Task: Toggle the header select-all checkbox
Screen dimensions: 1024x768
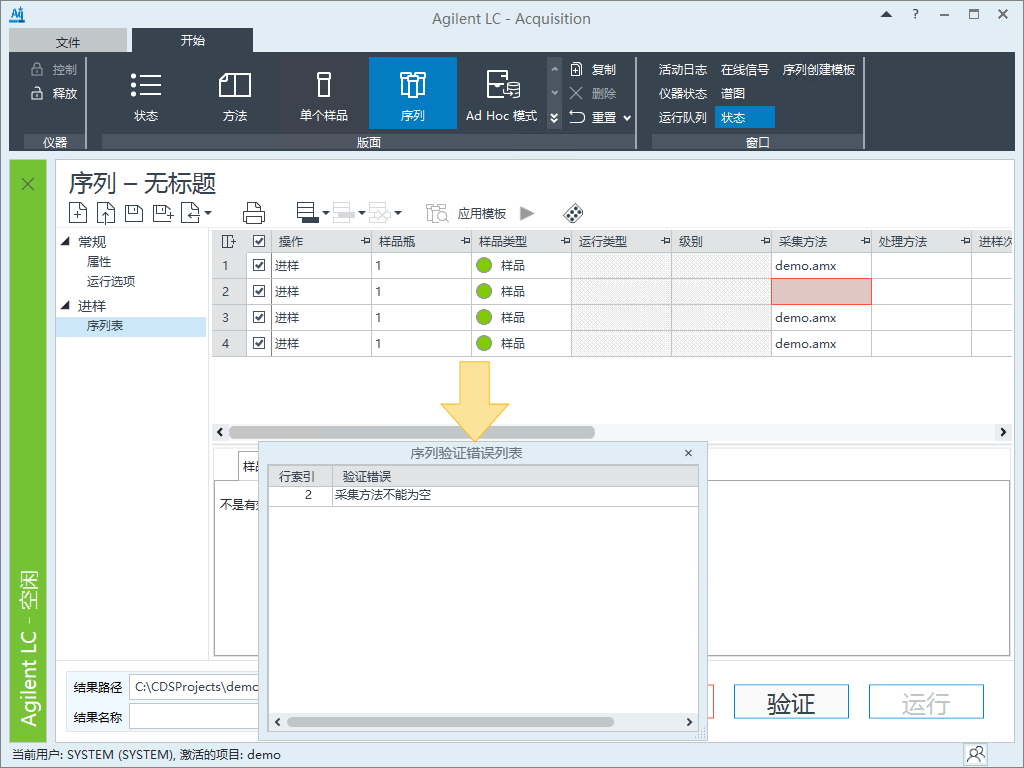Action: point(259,241)
